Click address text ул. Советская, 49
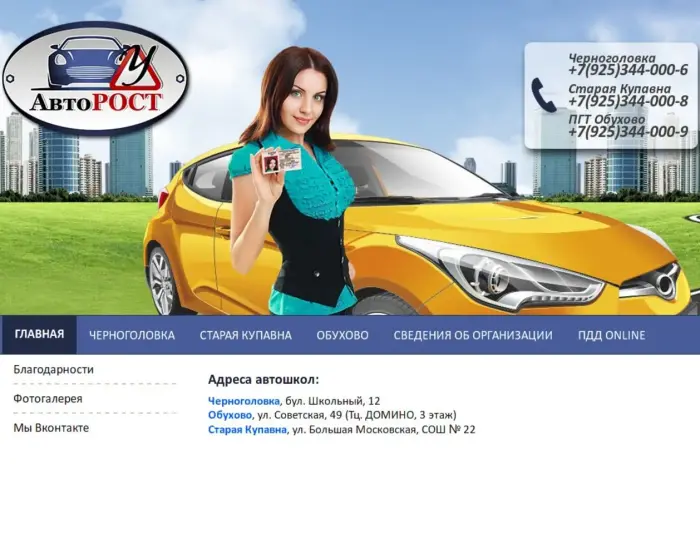 click(300, 415)
